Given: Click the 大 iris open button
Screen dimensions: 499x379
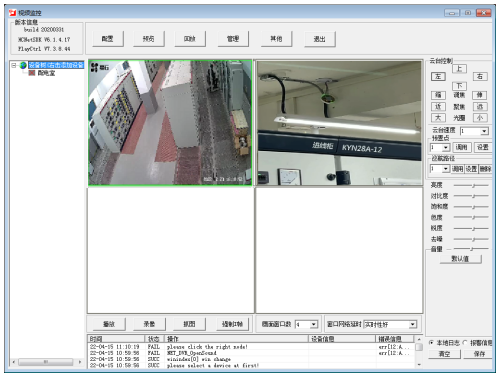Looking at the screenshot, I should click(438, 118).
